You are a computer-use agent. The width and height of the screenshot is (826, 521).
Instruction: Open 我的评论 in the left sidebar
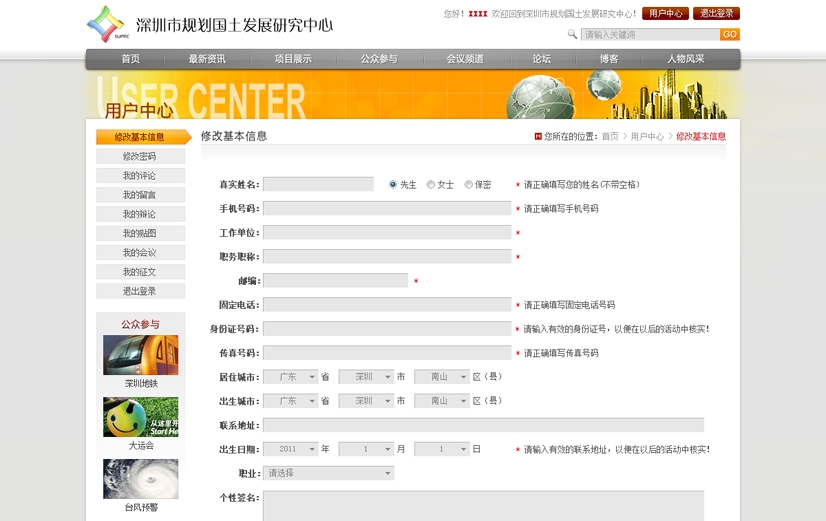pyautogui.click(x=140, y=176)
